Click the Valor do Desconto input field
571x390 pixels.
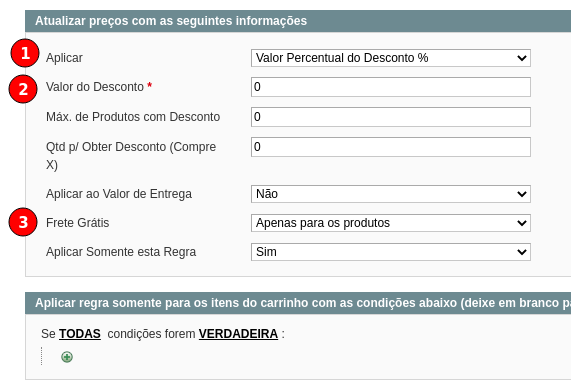(390, 87)
